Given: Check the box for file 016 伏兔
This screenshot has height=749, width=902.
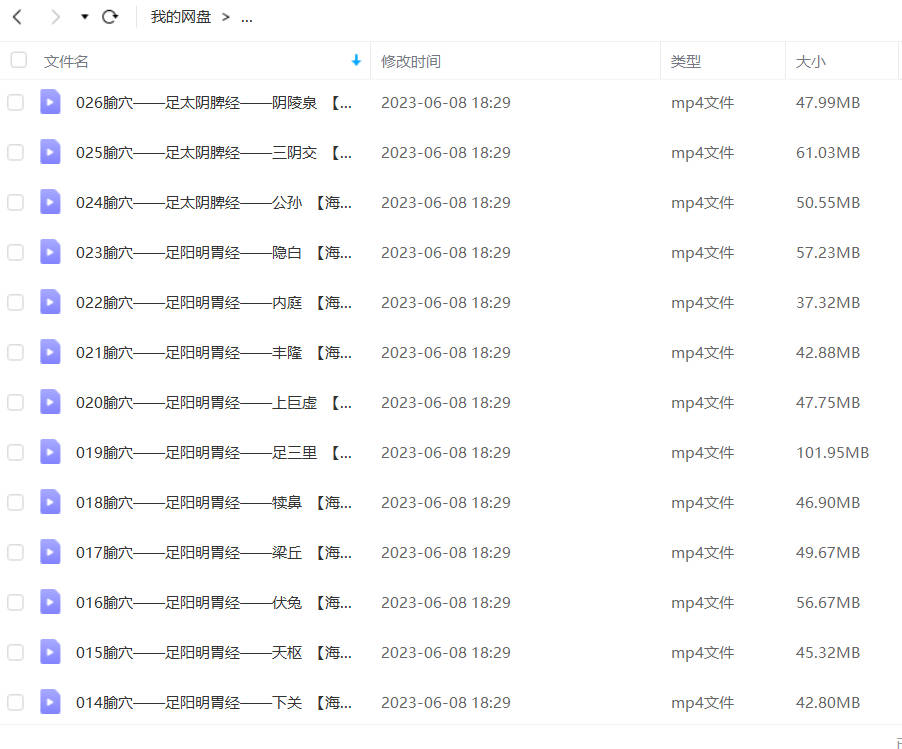Looking at the screenshot, I should click(16, 603).
